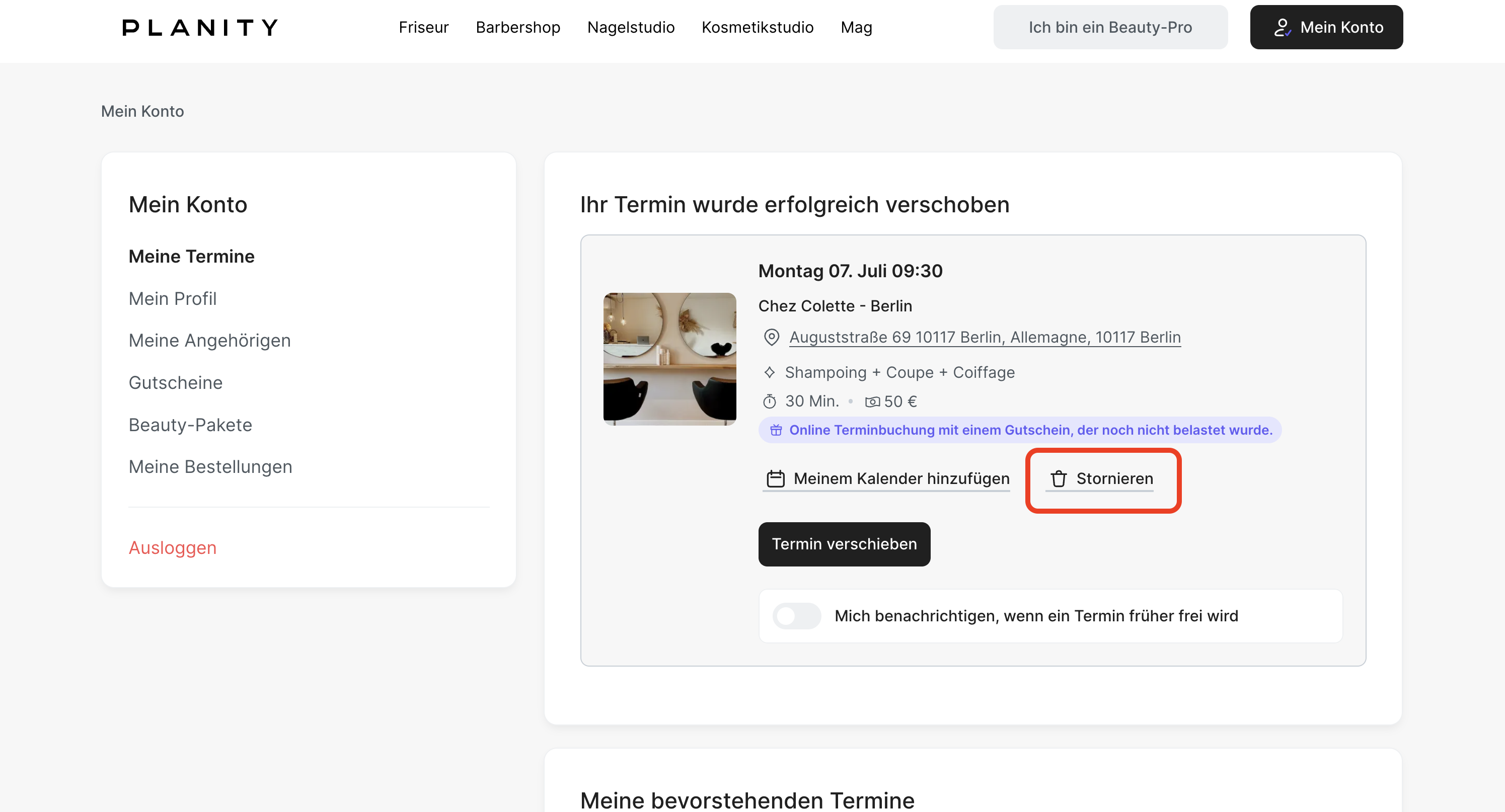
Task: Click Mich benachrichtigen label text
Action: [x=1036, y=616]
